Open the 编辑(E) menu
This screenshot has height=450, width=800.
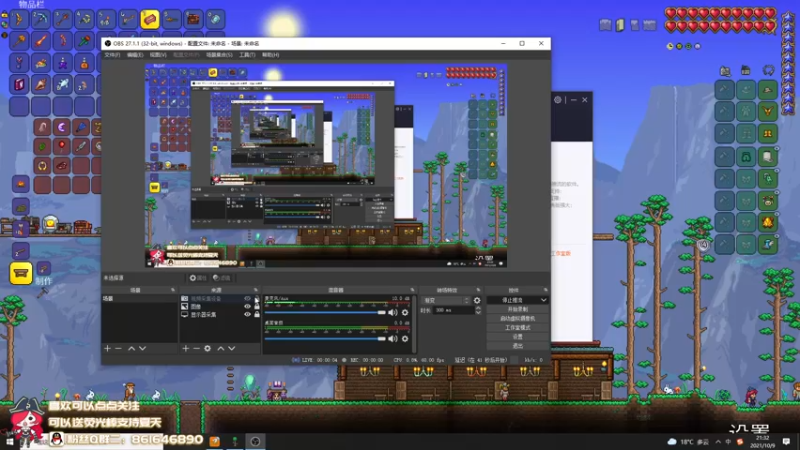coord(135,55)
